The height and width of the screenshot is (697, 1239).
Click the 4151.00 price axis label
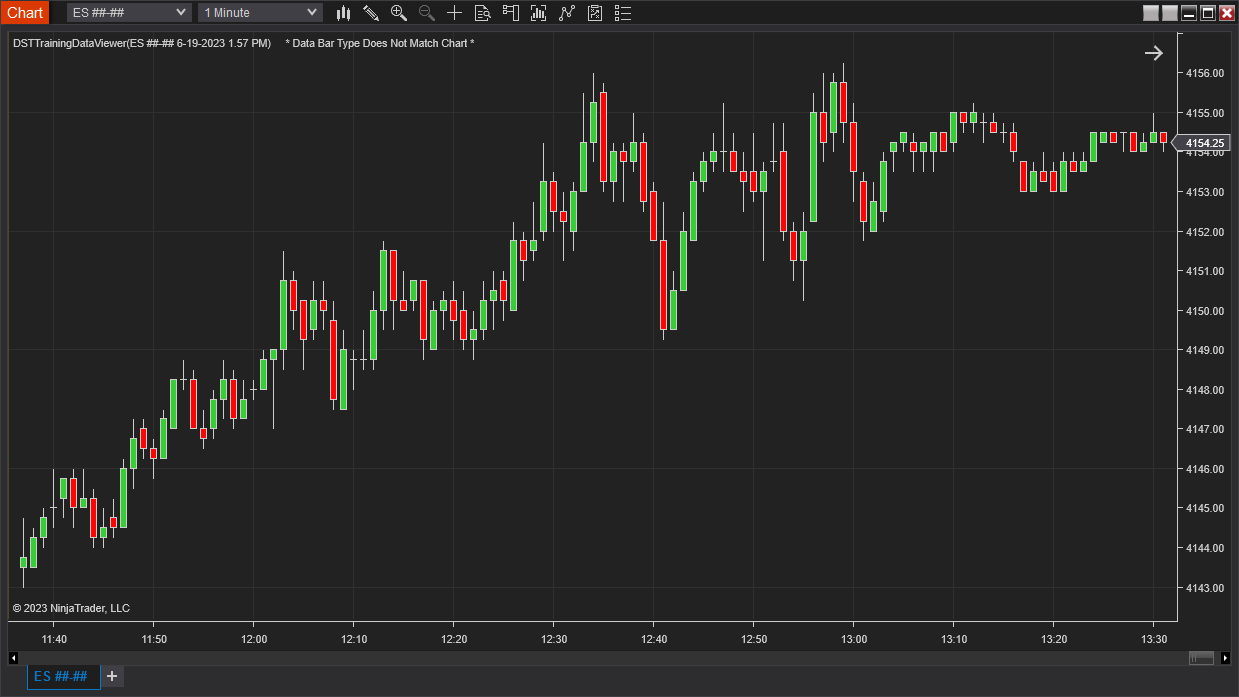coord(1204,271)
